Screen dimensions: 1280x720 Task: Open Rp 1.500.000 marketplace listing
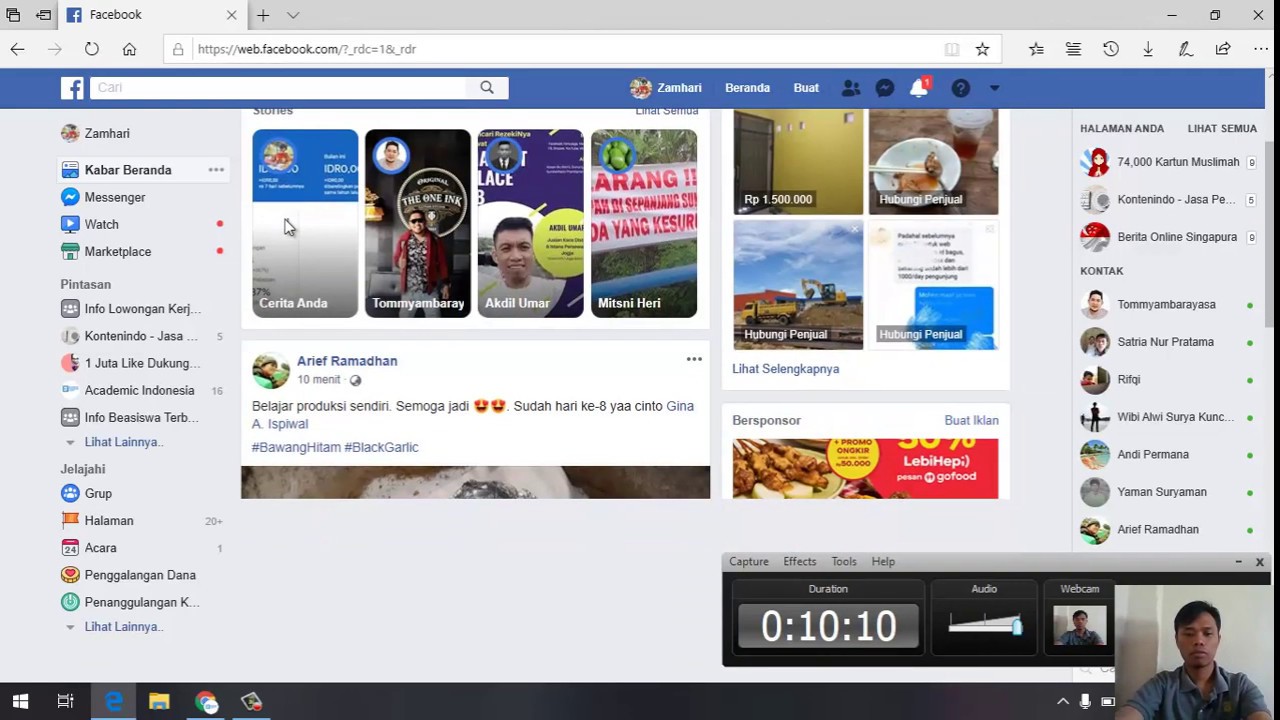coord(798,162)
